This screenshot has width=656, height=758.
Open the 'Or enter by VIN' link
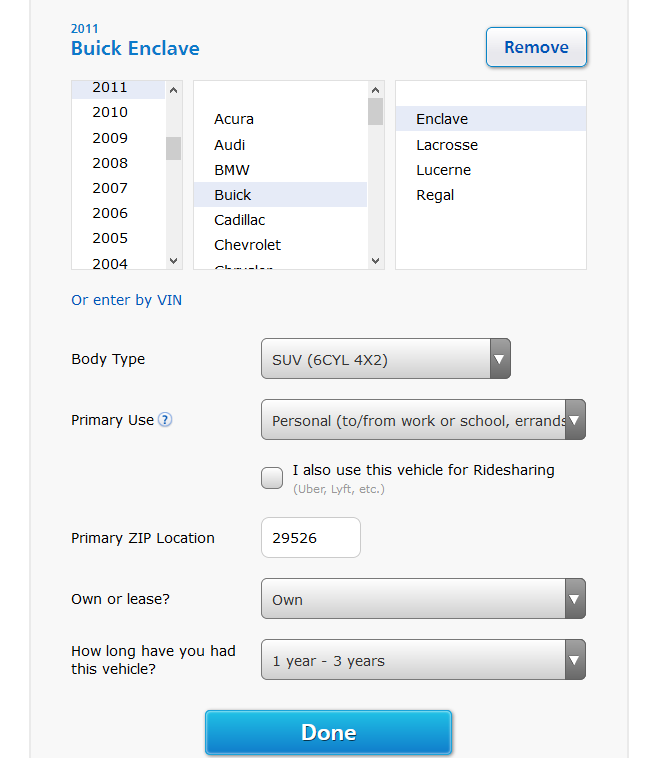tap(127, 300)
